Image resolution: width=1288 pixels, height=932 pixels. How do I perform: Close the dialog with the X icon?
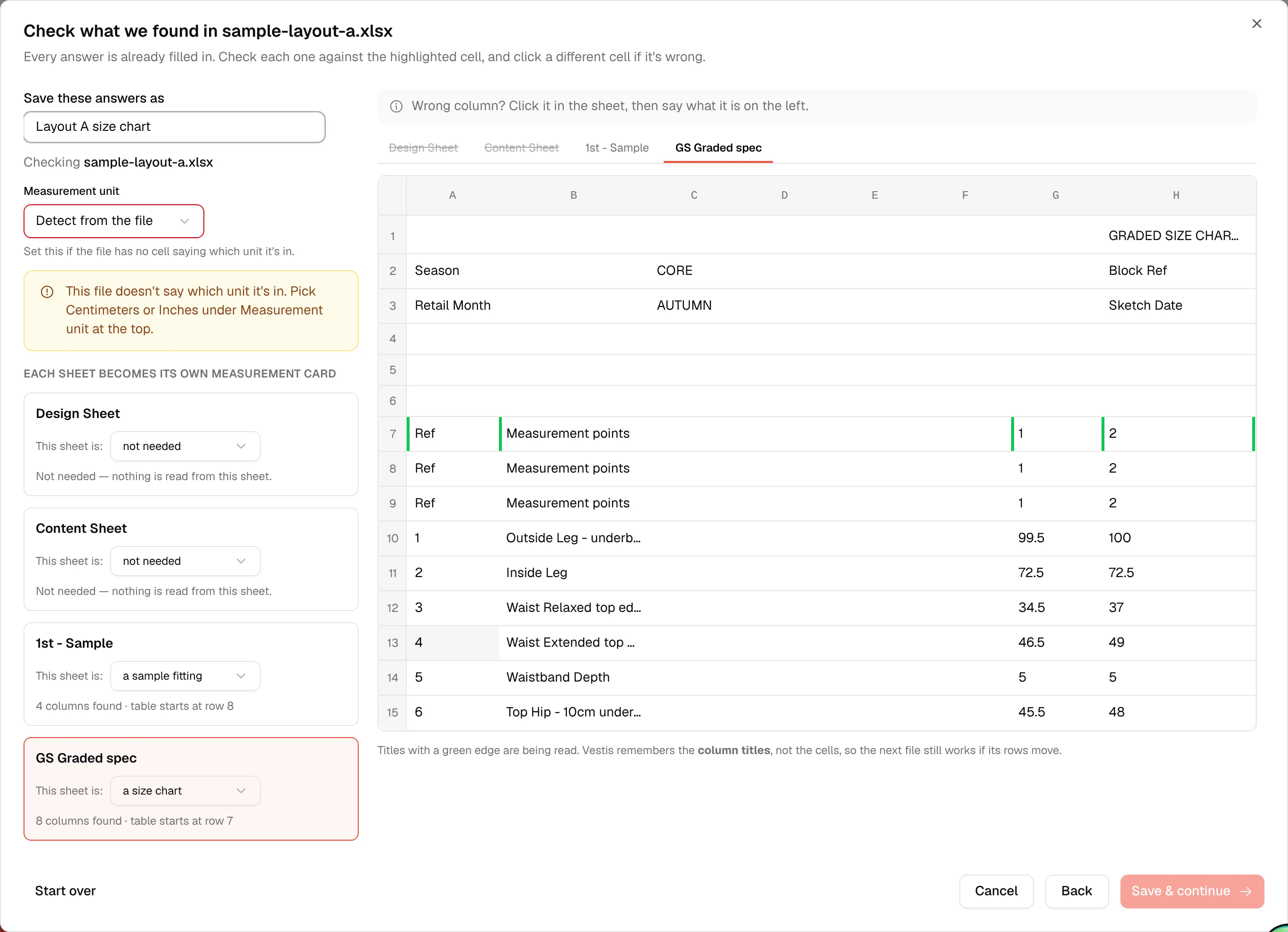[1256, 24]
